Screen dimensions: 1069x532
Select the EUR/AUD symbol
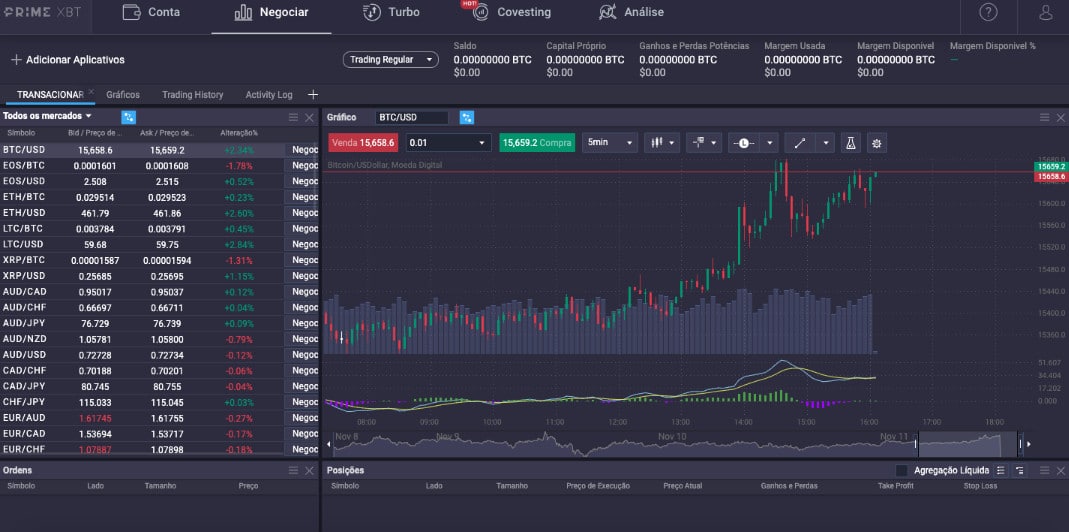point(24,417)
